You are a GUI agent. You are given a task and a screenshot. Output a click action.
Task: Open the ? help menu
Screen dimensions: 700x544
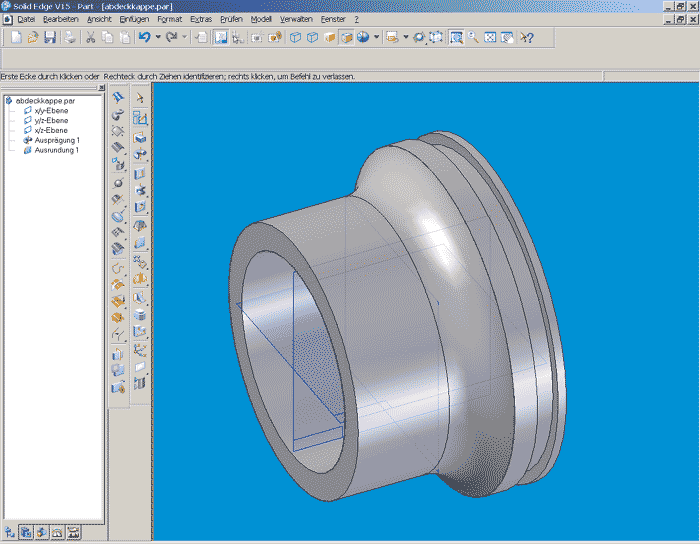[356, 19]
